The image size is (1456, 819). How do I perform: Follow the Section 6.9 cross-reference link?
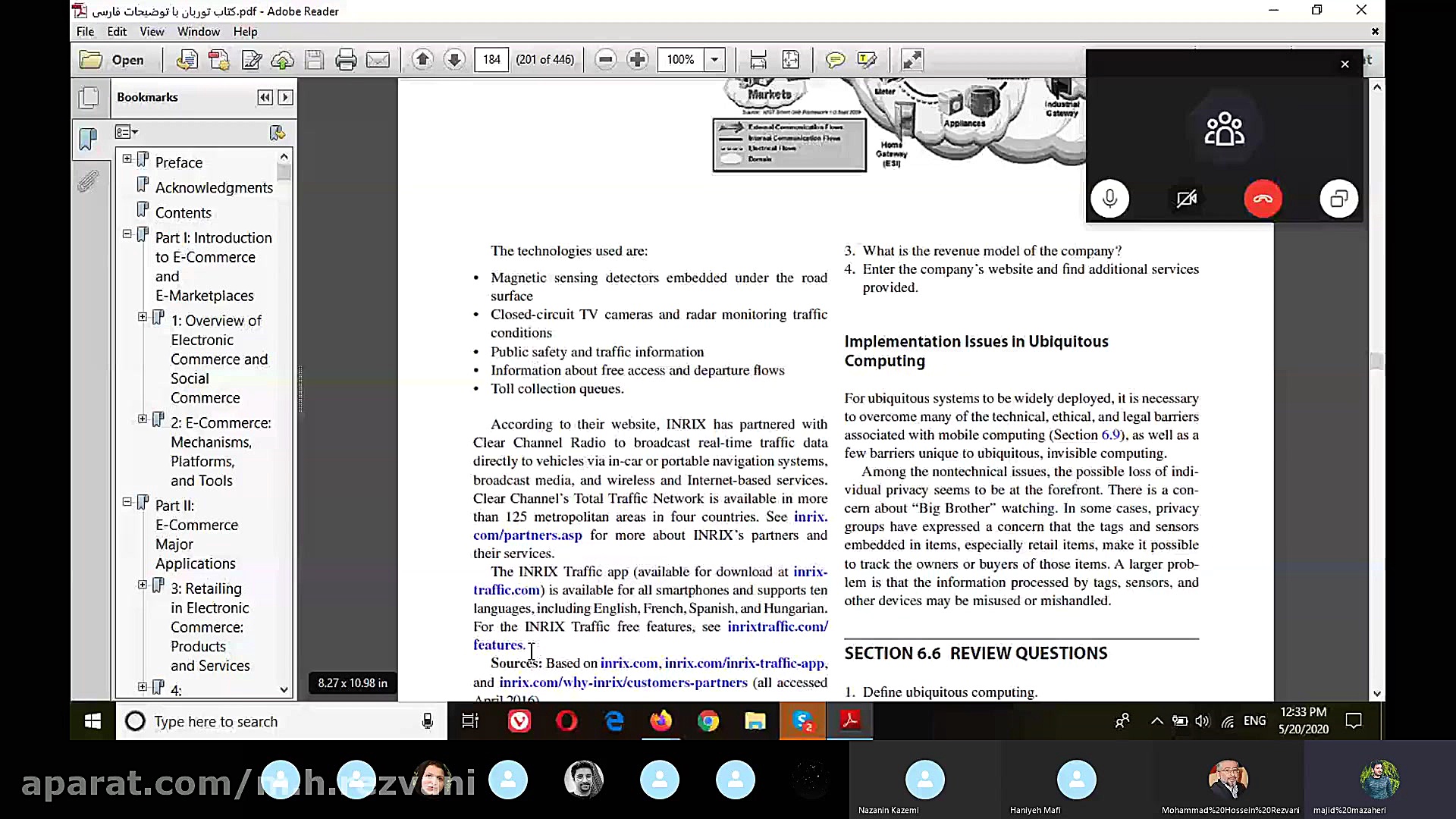point(1110,435)
